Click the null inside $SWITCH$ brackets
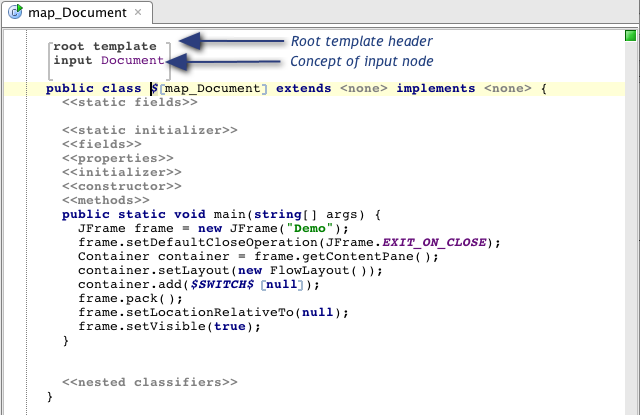 point(282,284)
